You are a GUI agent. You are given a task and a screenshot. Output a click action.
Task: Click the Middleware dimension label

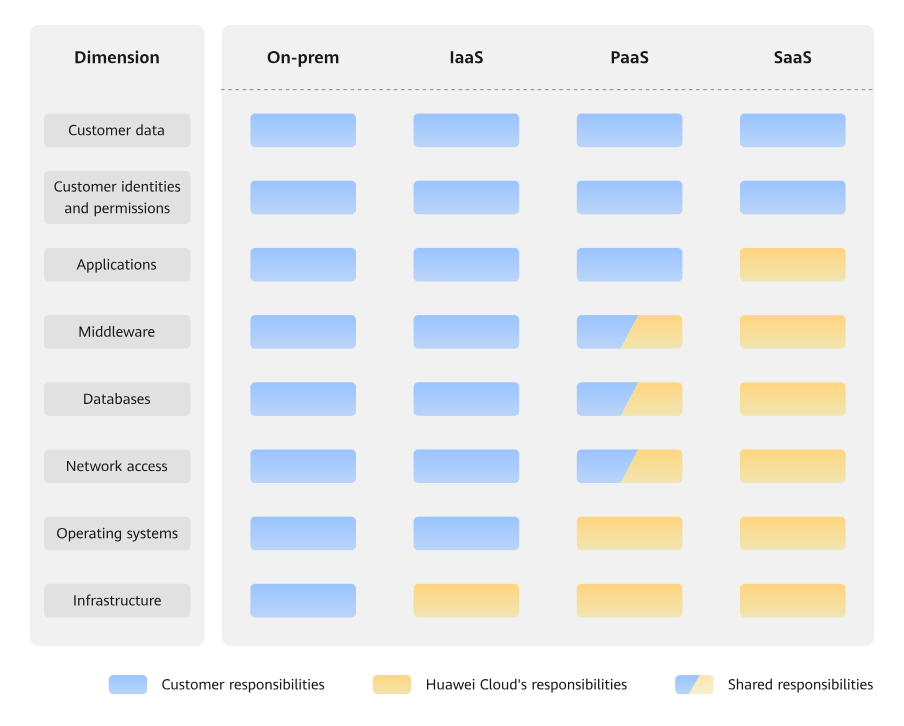click(x=117, y=332)
